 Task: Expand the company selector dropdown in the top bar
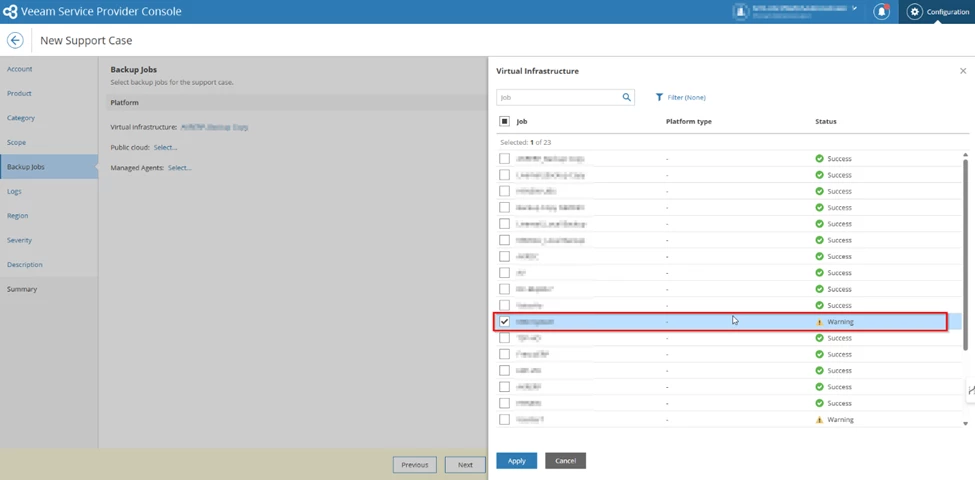point(854,9)
